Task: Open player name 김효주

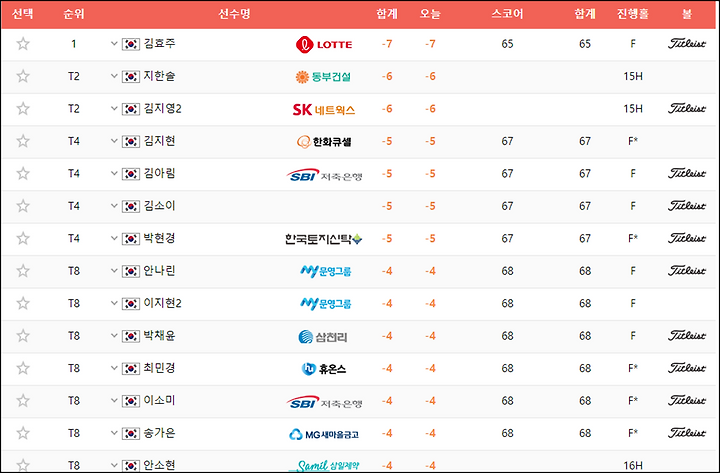Action: pyautogui.click(x=159, y=44)
